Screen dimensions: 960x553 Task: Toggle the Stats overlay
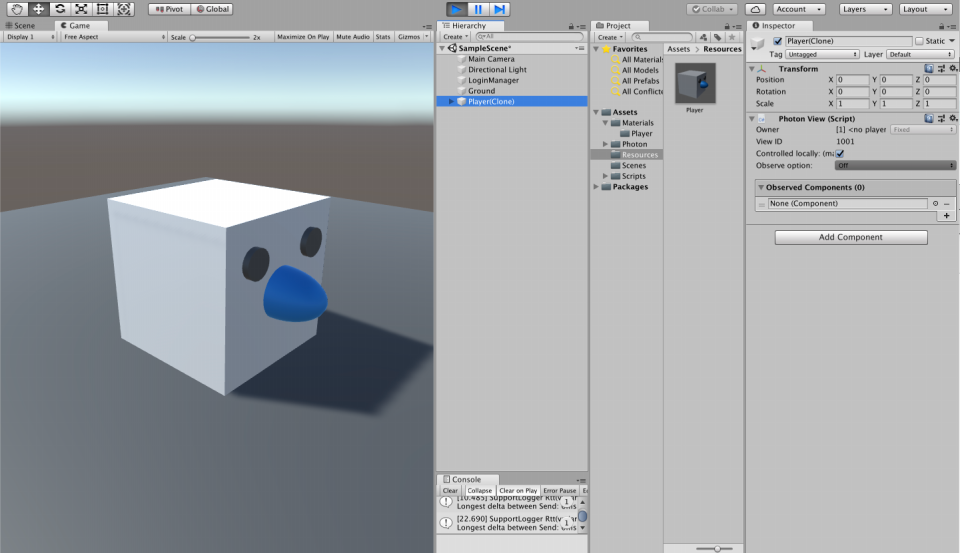click(x=383, y=37)
